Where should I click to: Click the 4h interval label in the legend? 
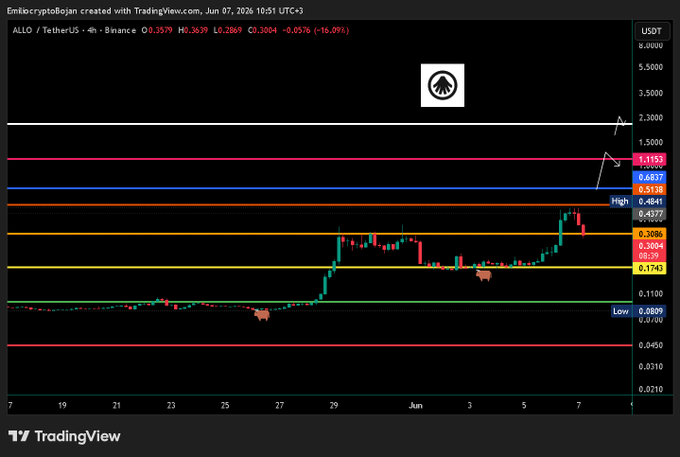pos(92,30)
